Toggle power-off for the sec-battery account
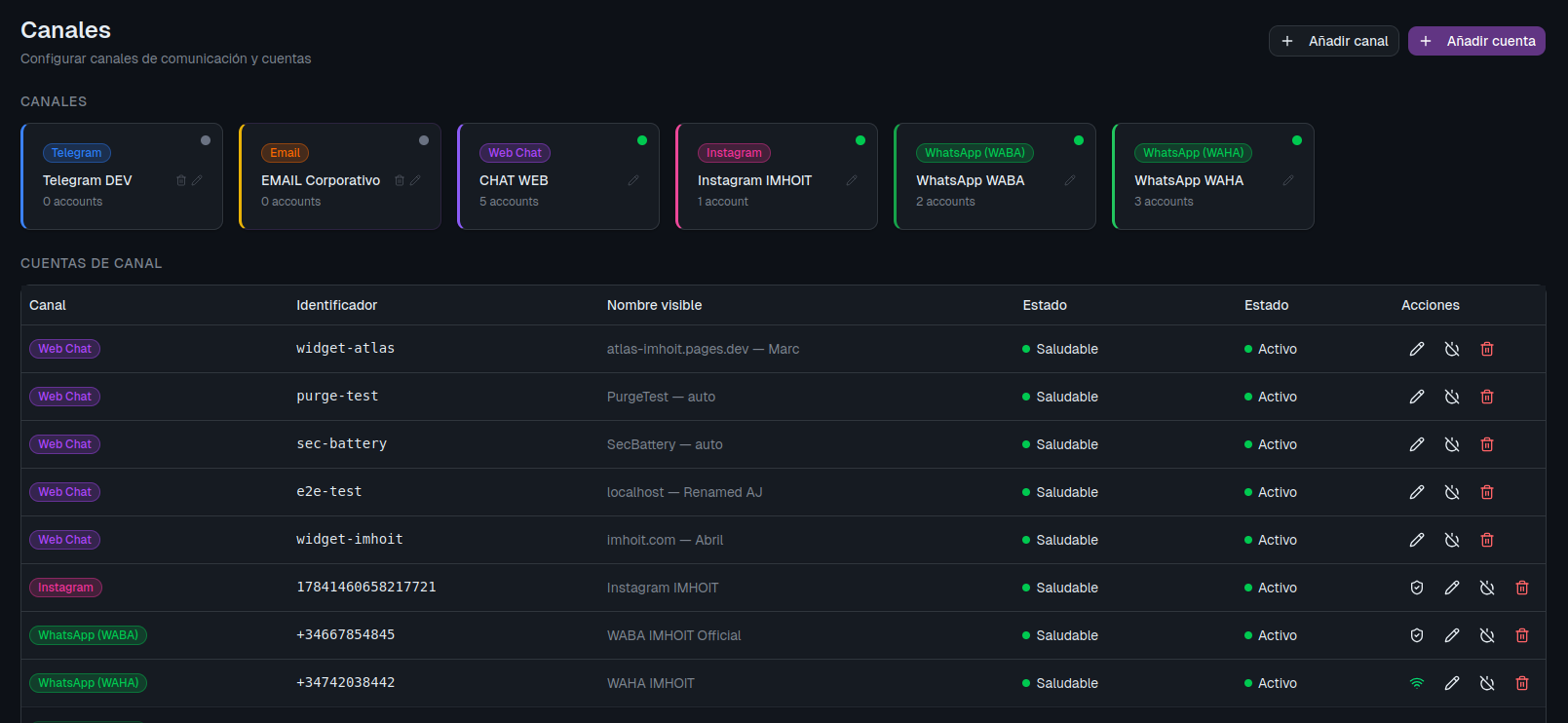 pos(1452,444)
